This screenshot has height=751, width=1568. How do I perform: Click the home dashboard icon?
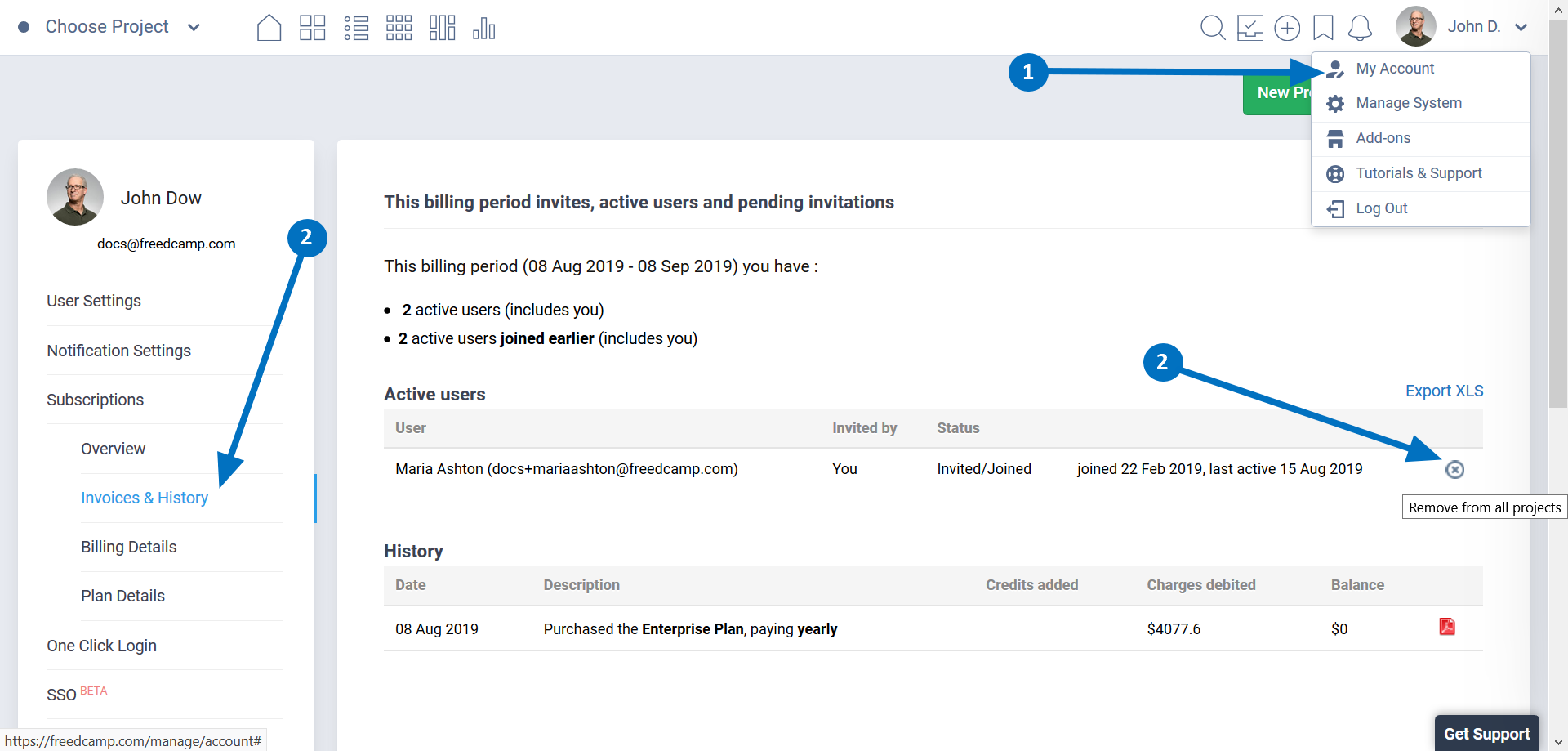tap(269, 28)
